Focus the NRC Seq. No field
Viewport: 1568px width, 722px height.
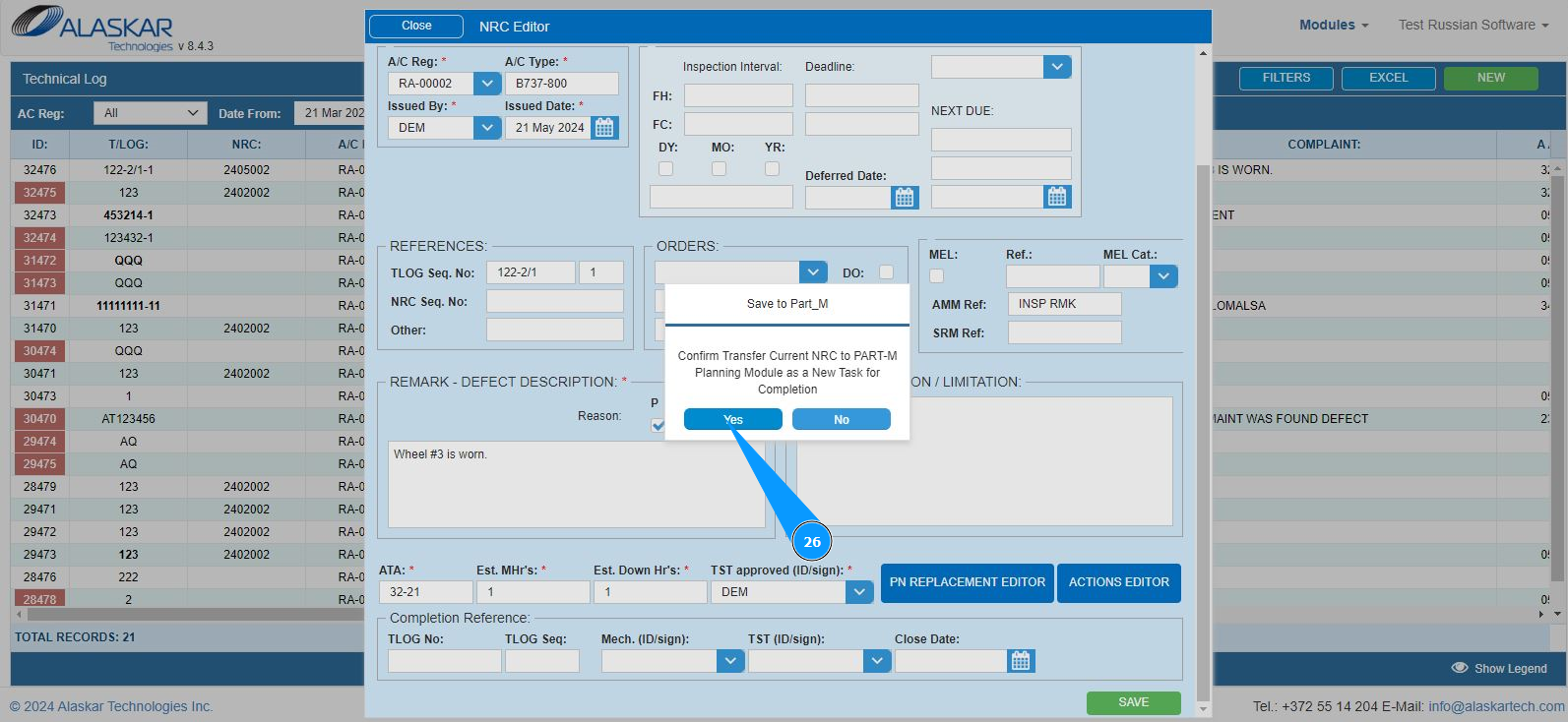tap(555, 301)
